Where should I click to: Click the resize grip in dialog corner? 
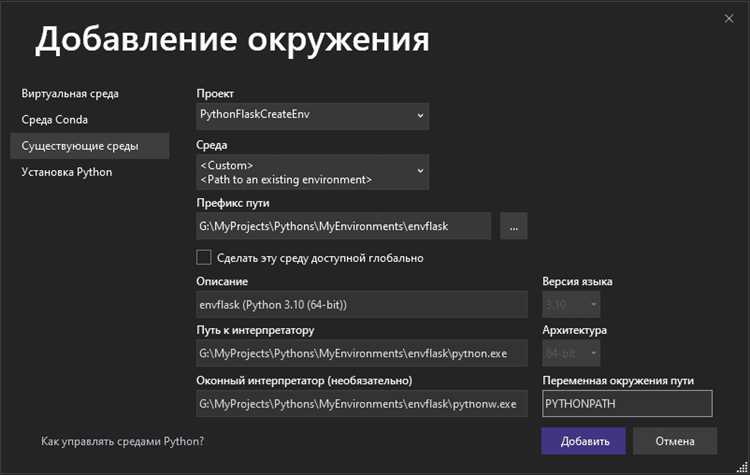coord(742,467)
